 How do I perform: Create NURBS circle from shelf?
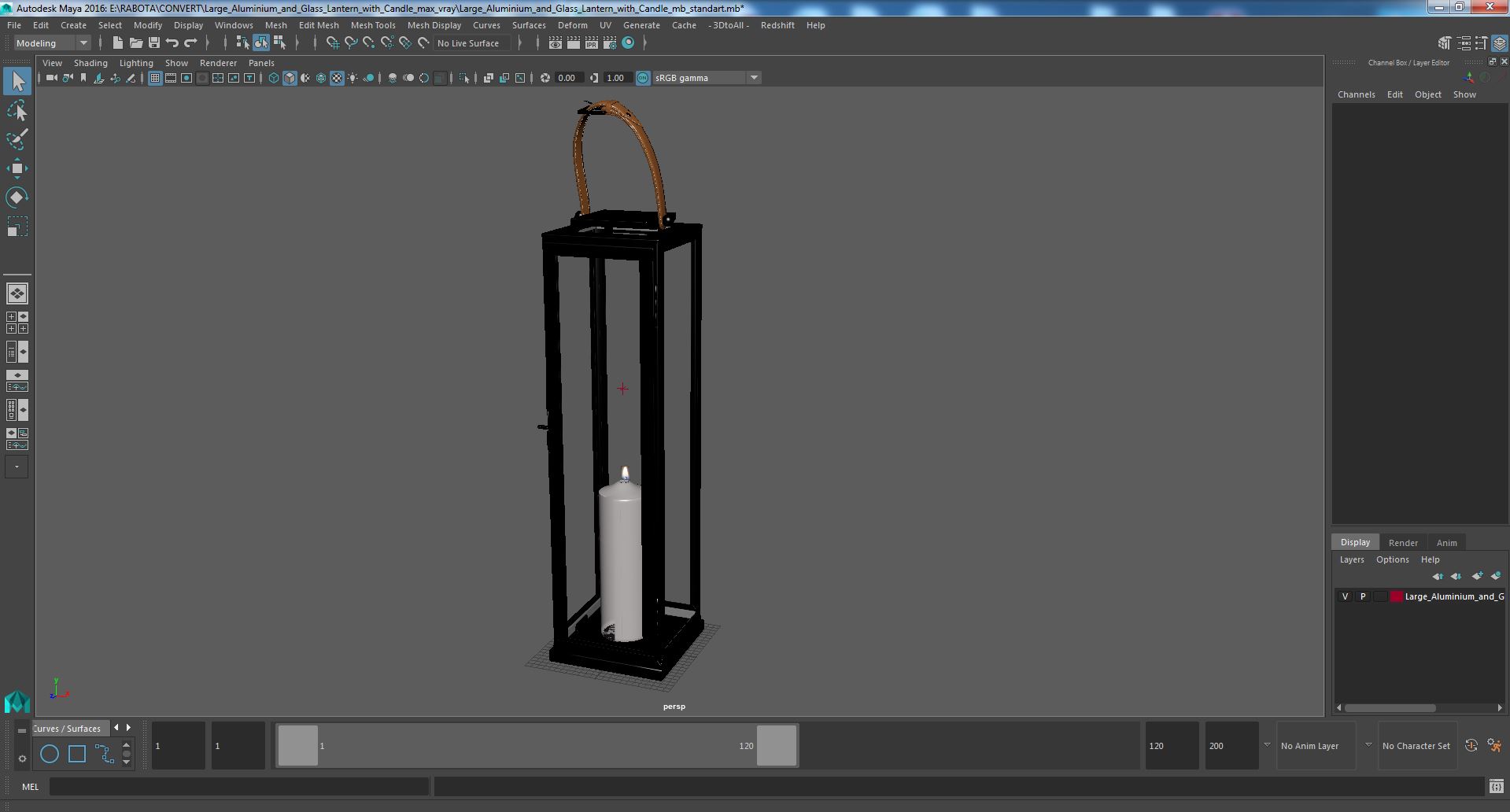(50, 754)
